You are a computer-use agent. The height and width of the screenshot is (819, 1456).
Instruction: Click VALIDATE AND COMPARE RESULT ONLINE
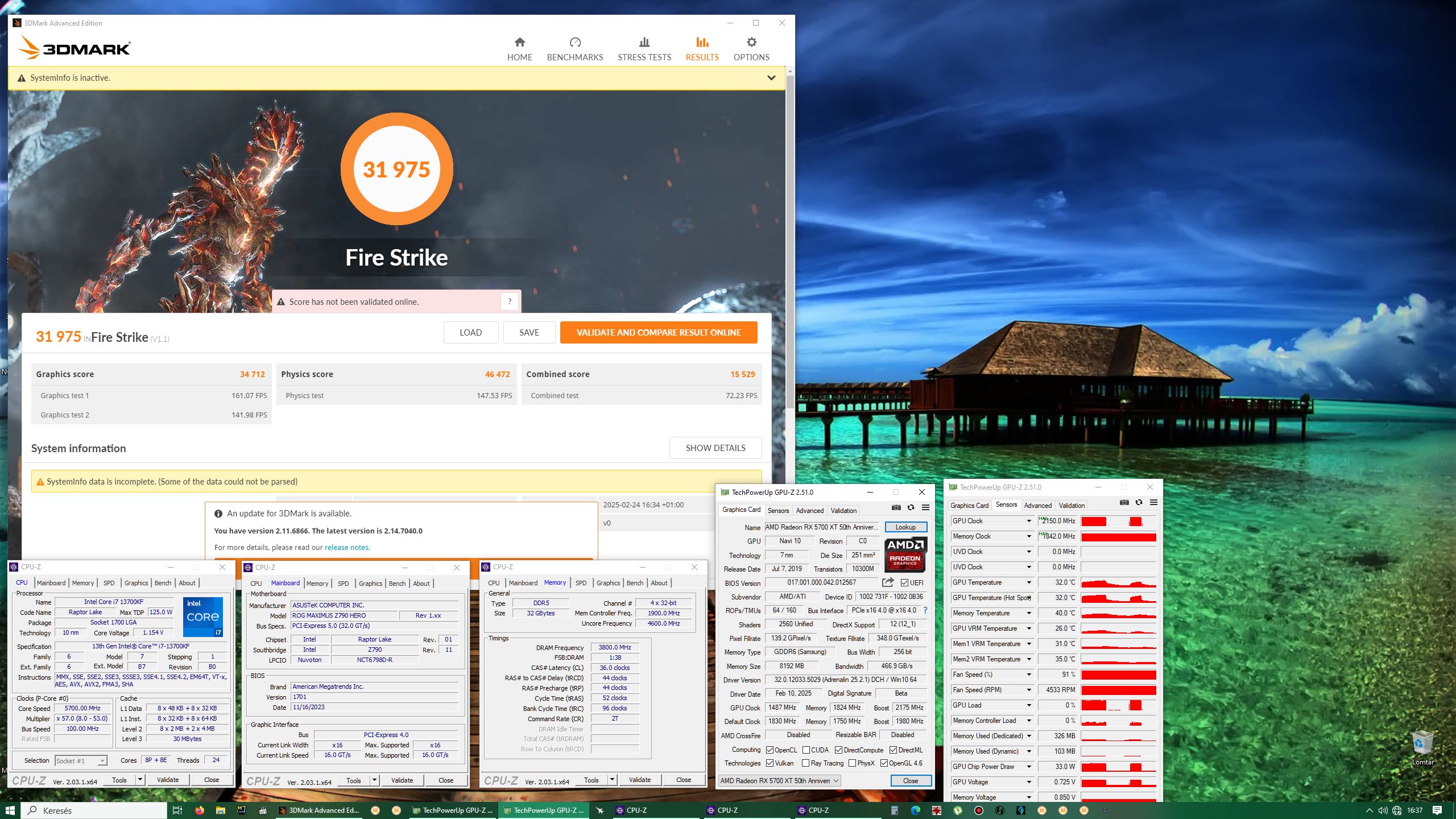(659, 333)
